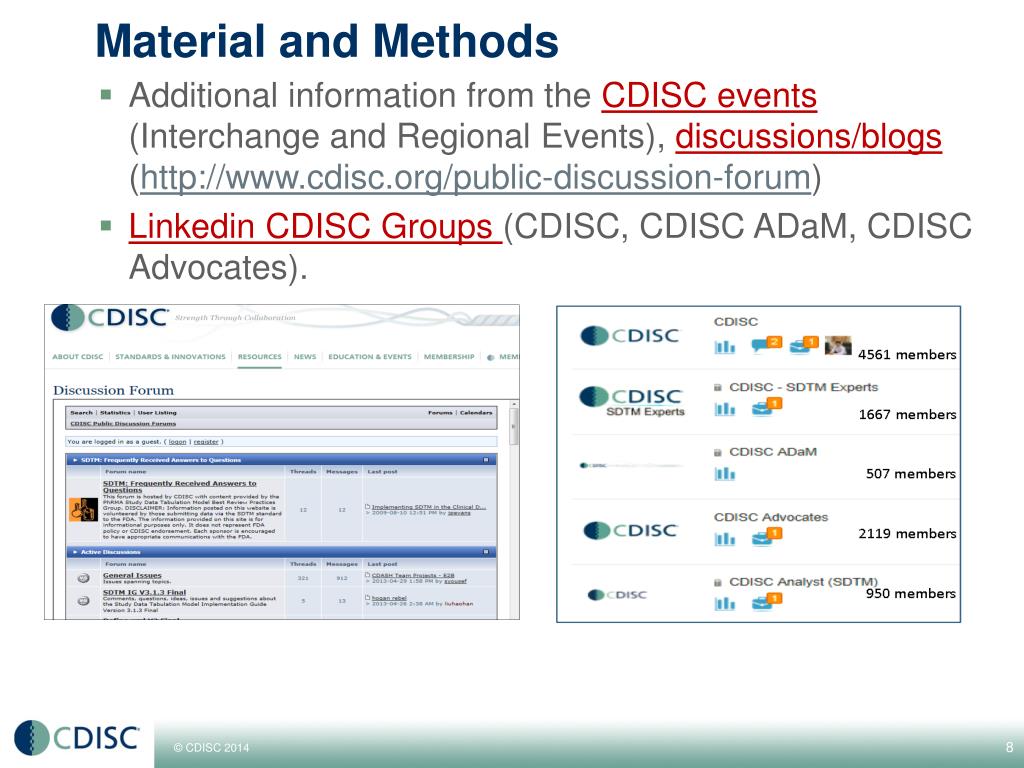Click the register link
This screenshot has height=768, width=1024.
pos(206,442)
